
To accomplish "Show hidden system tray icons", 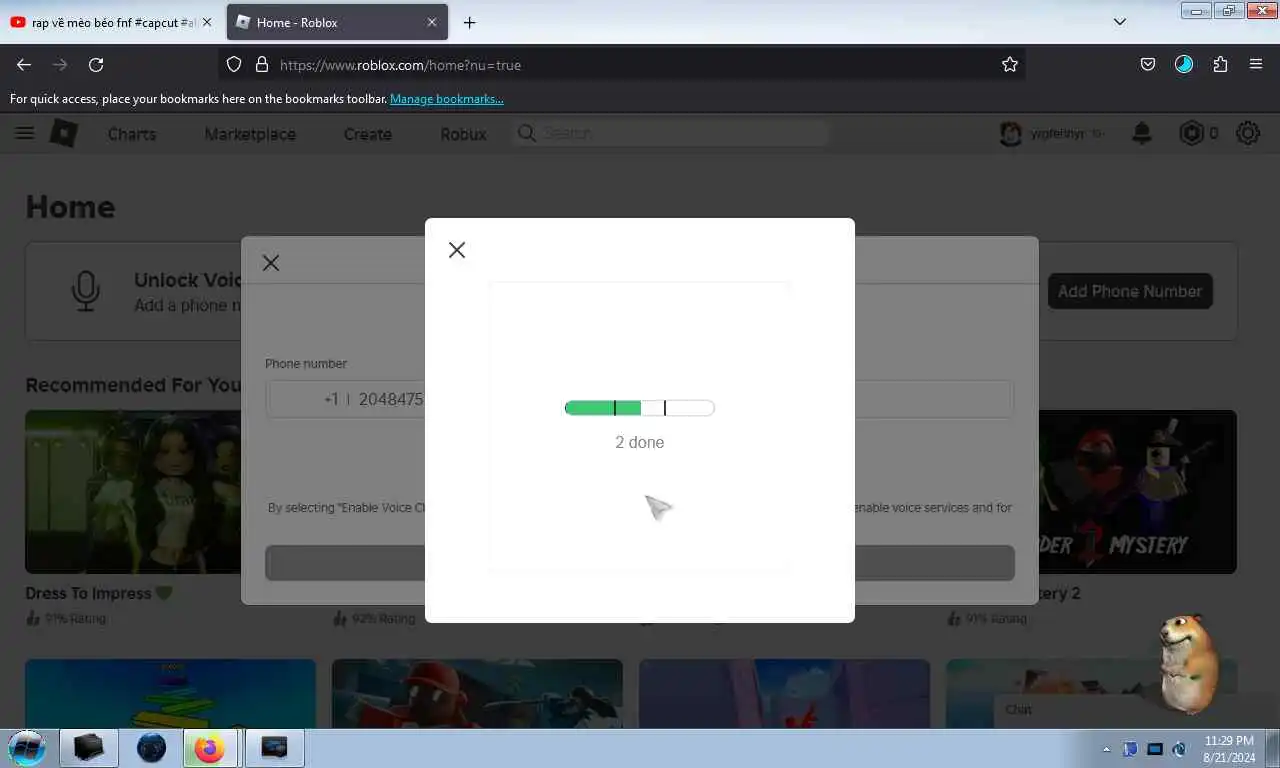I will (x=1106, y=749).
